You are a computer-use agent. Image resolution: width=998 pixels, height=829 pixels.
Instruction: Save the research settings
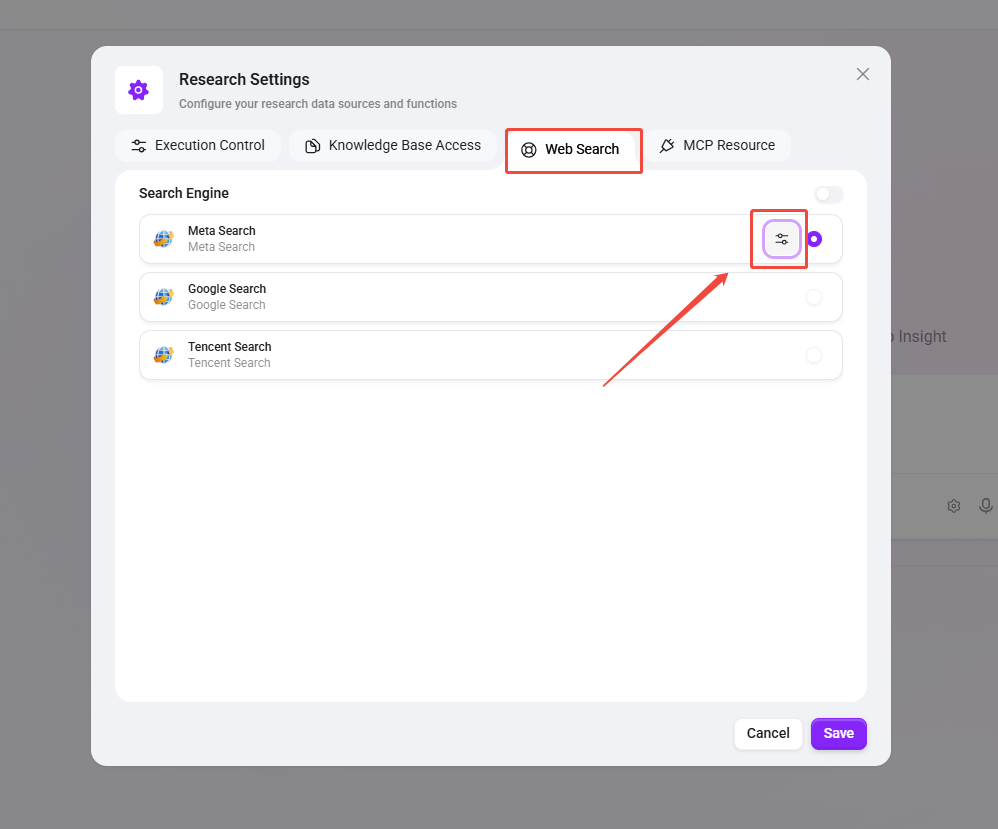(838, 733)
